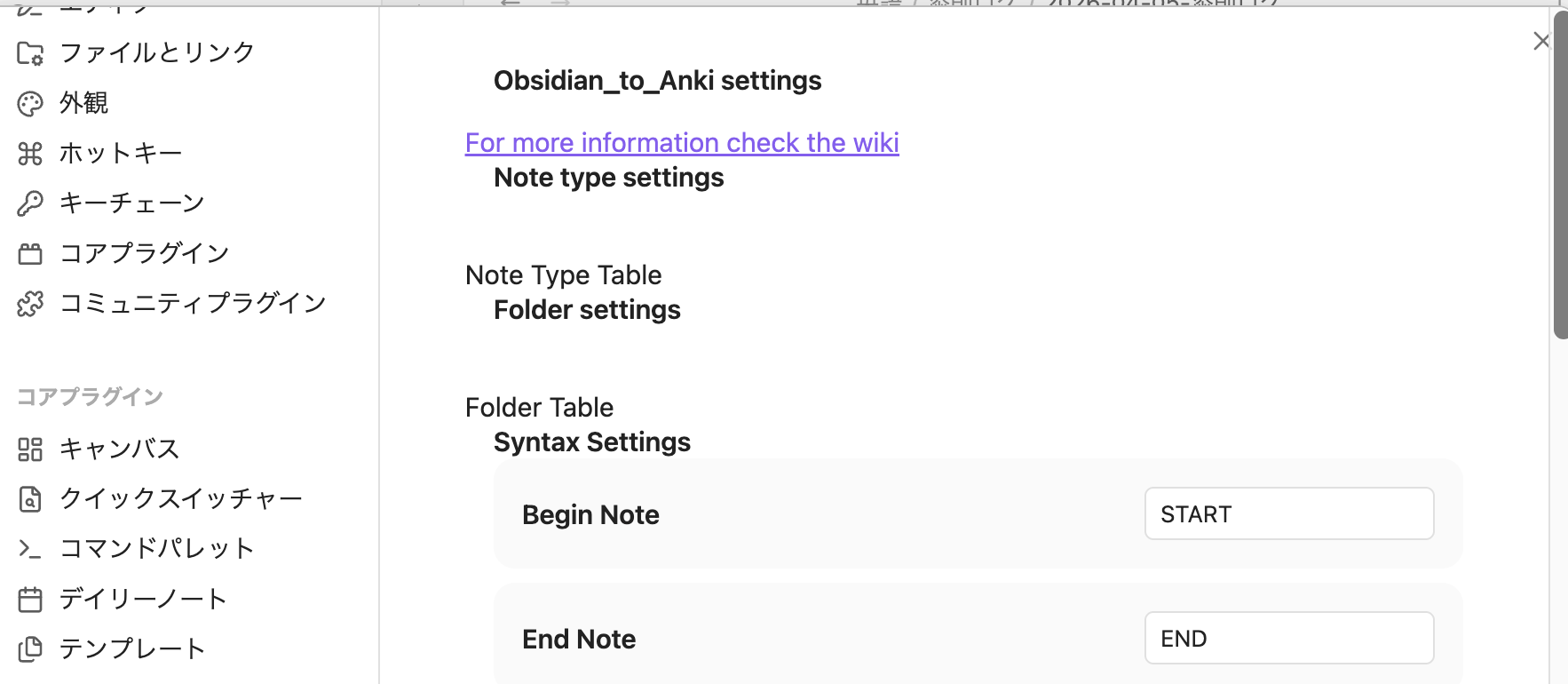Select the 外観 palette icon

point(30,104)
